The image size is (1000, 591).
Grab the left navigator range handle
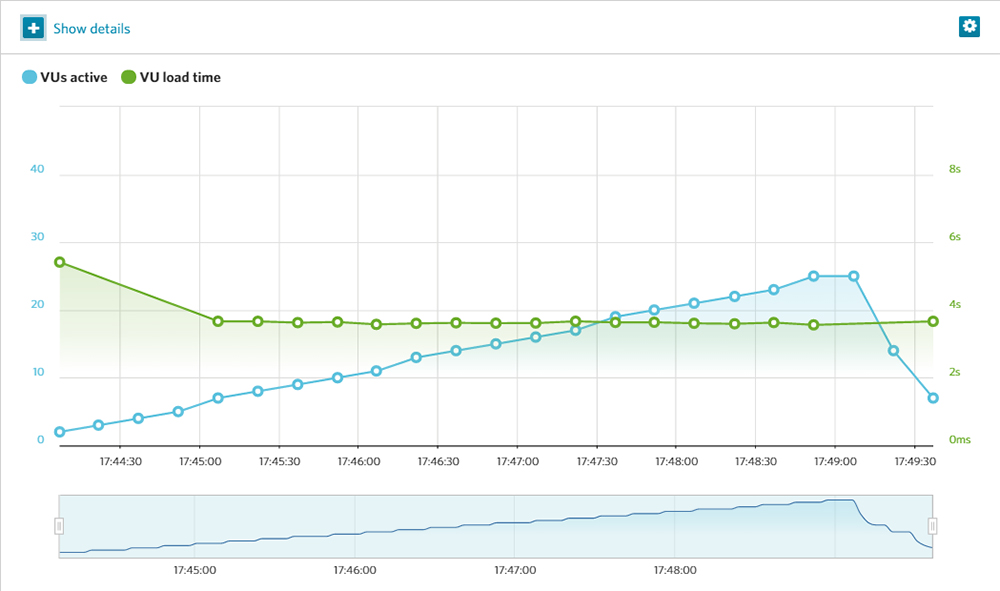coord(59,526)
